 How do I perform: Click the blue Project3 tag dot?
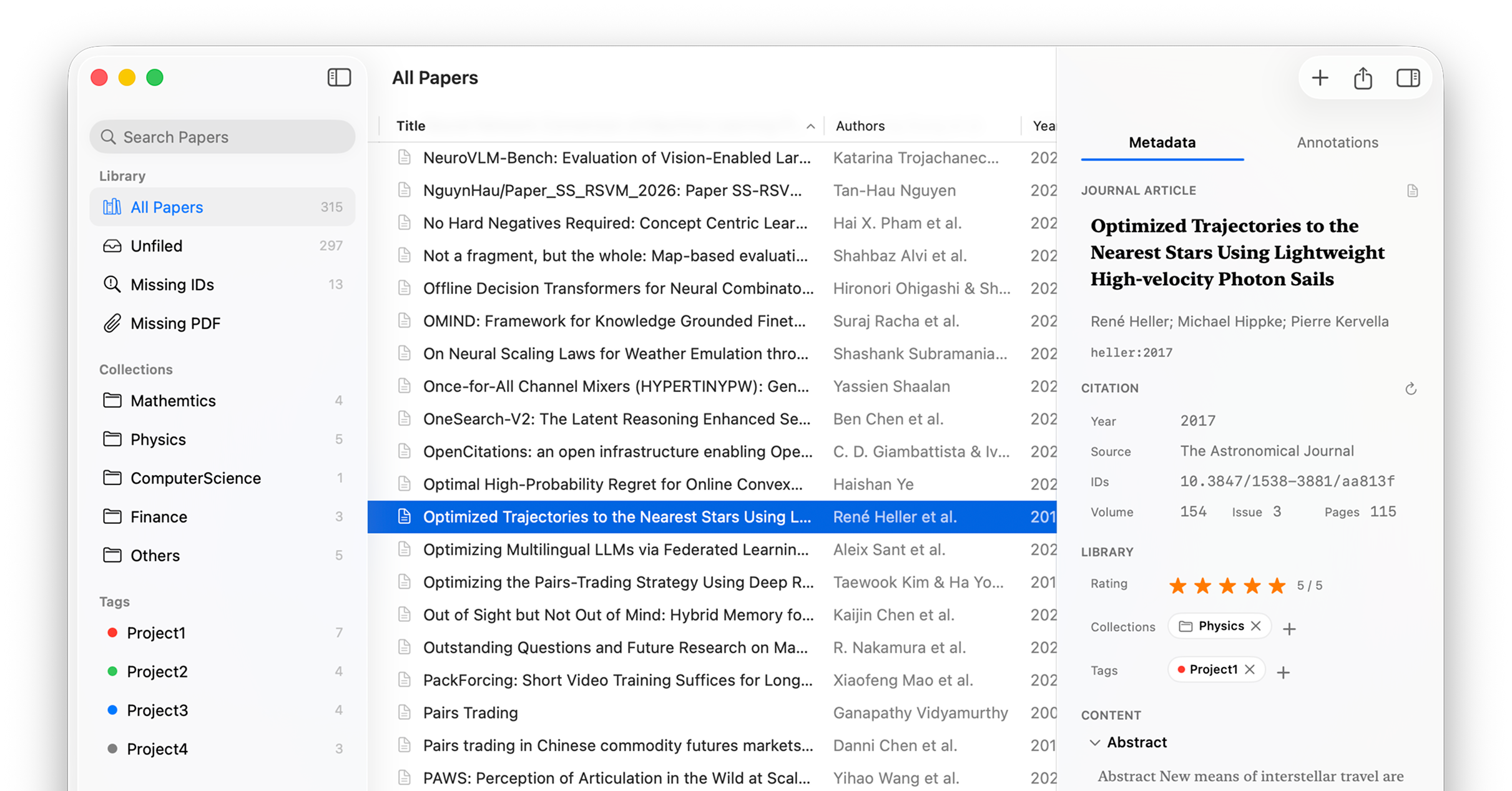tap(112, 710)
